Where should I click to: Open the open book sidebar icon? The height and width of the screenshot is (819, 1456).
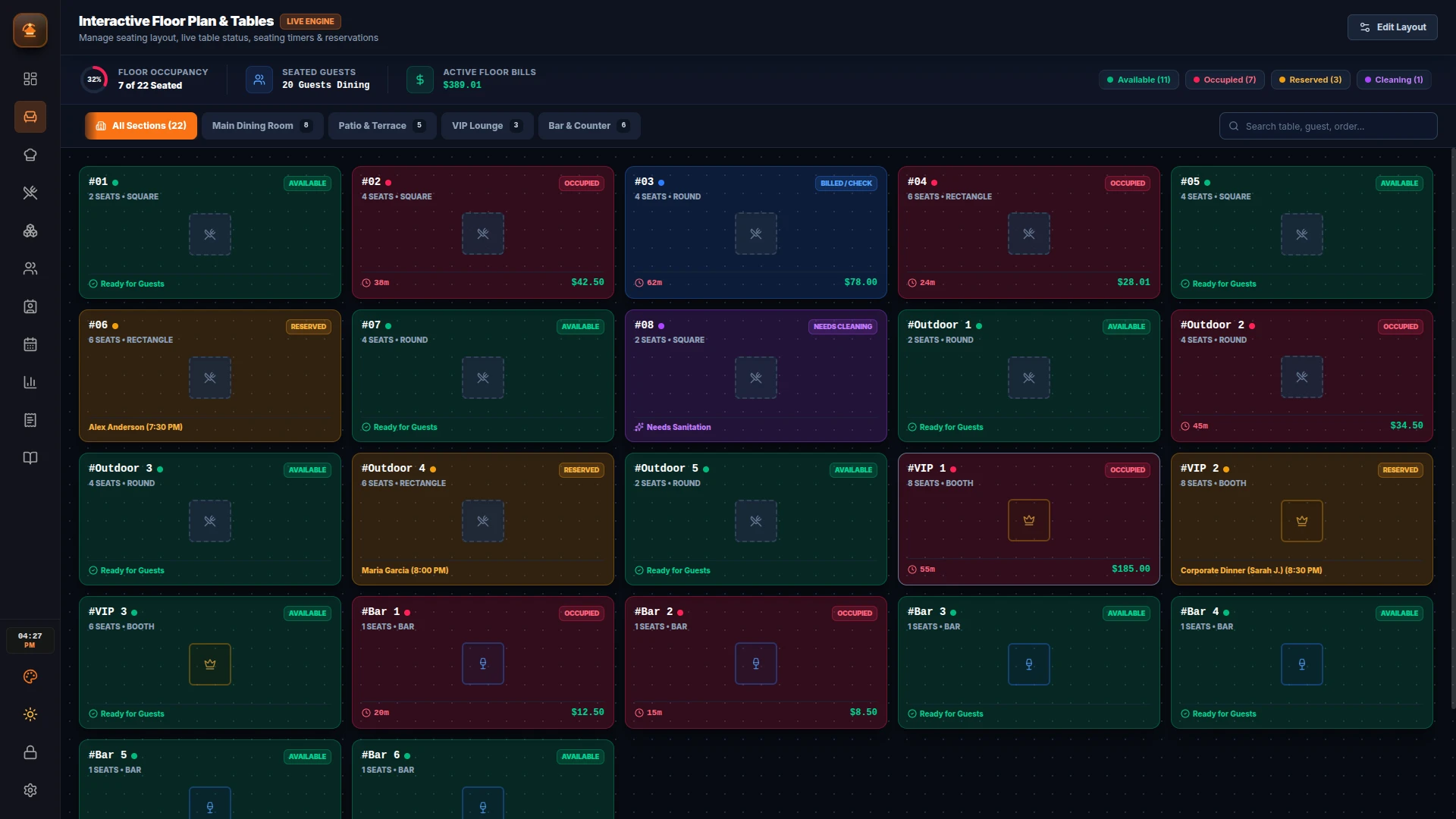(x=30, y=458)
